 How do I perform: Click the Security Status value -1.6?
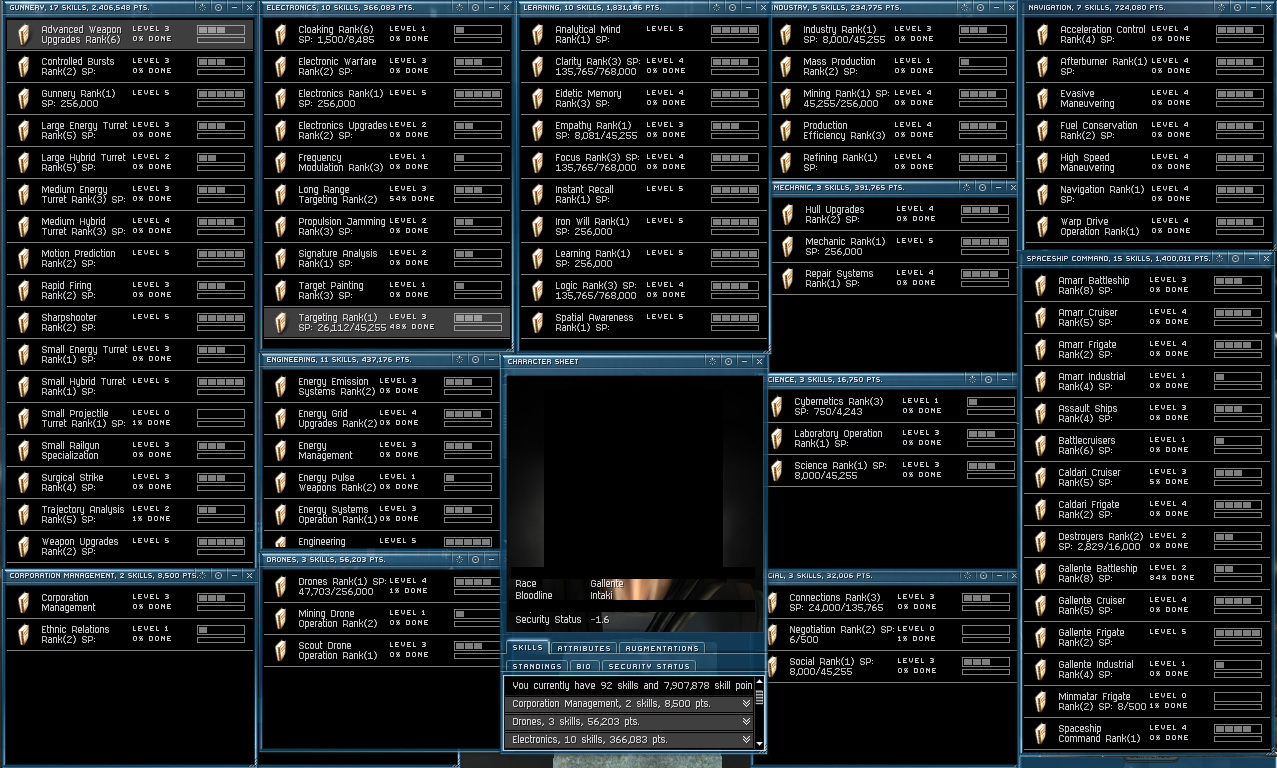pos(599,620)
